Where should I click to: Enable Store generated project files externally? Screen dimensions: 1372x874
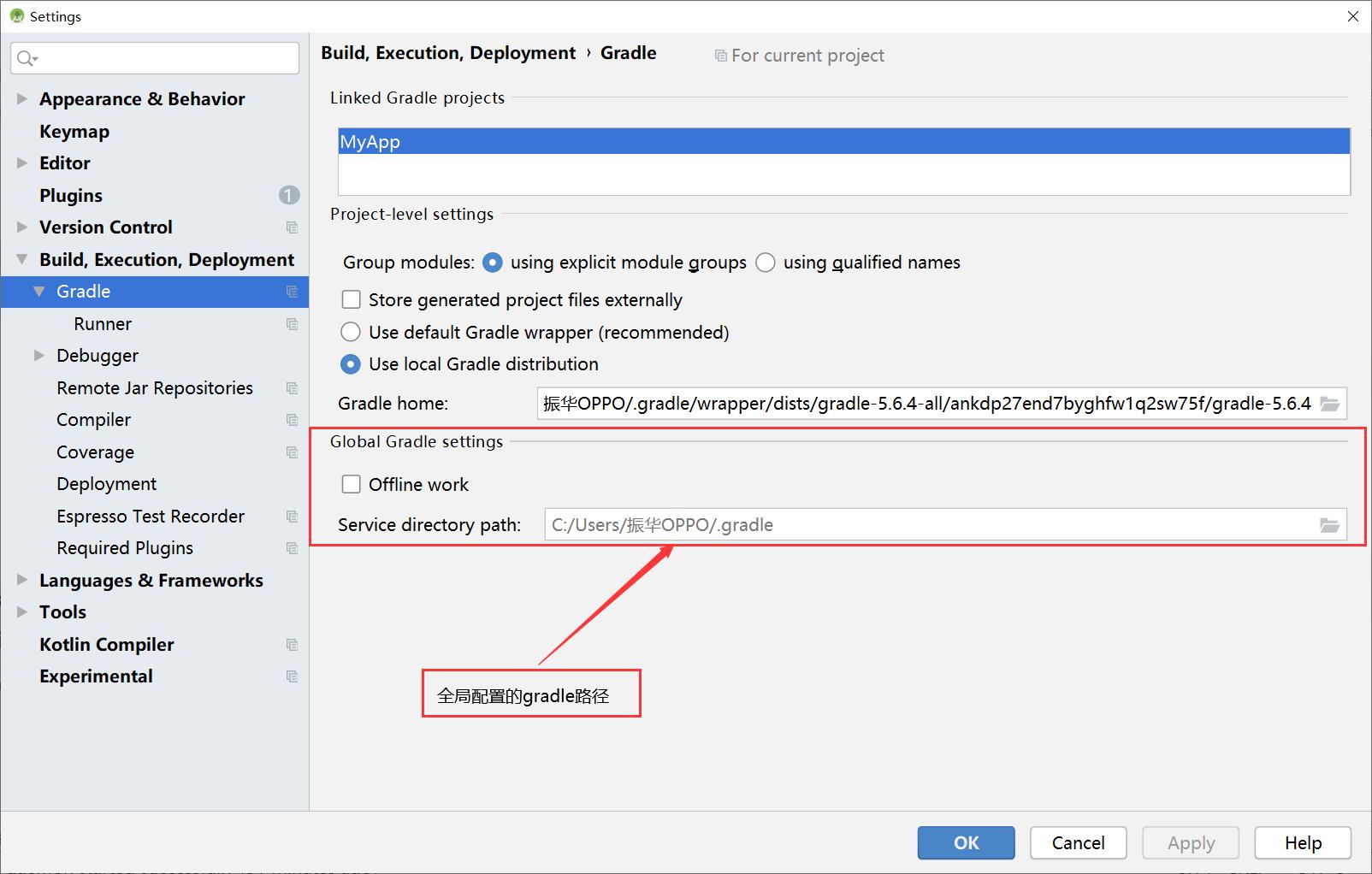click(x=351, y=299)
